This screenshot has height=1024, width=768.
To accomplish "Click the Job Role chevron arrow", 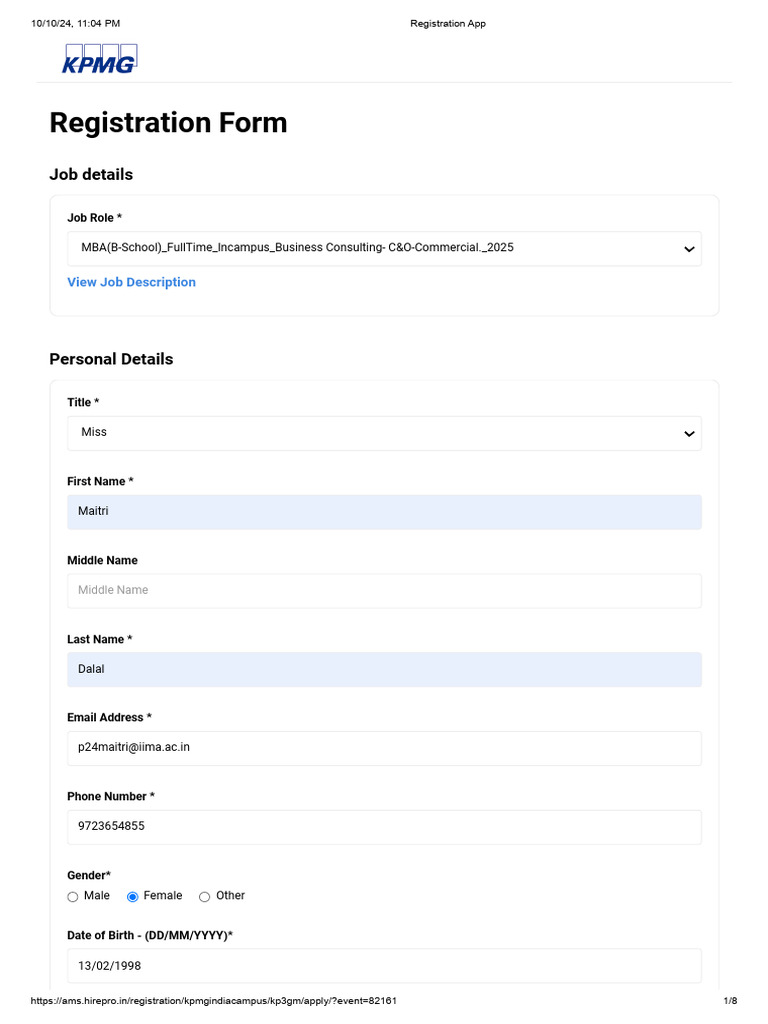I will (x=689, y=249).
